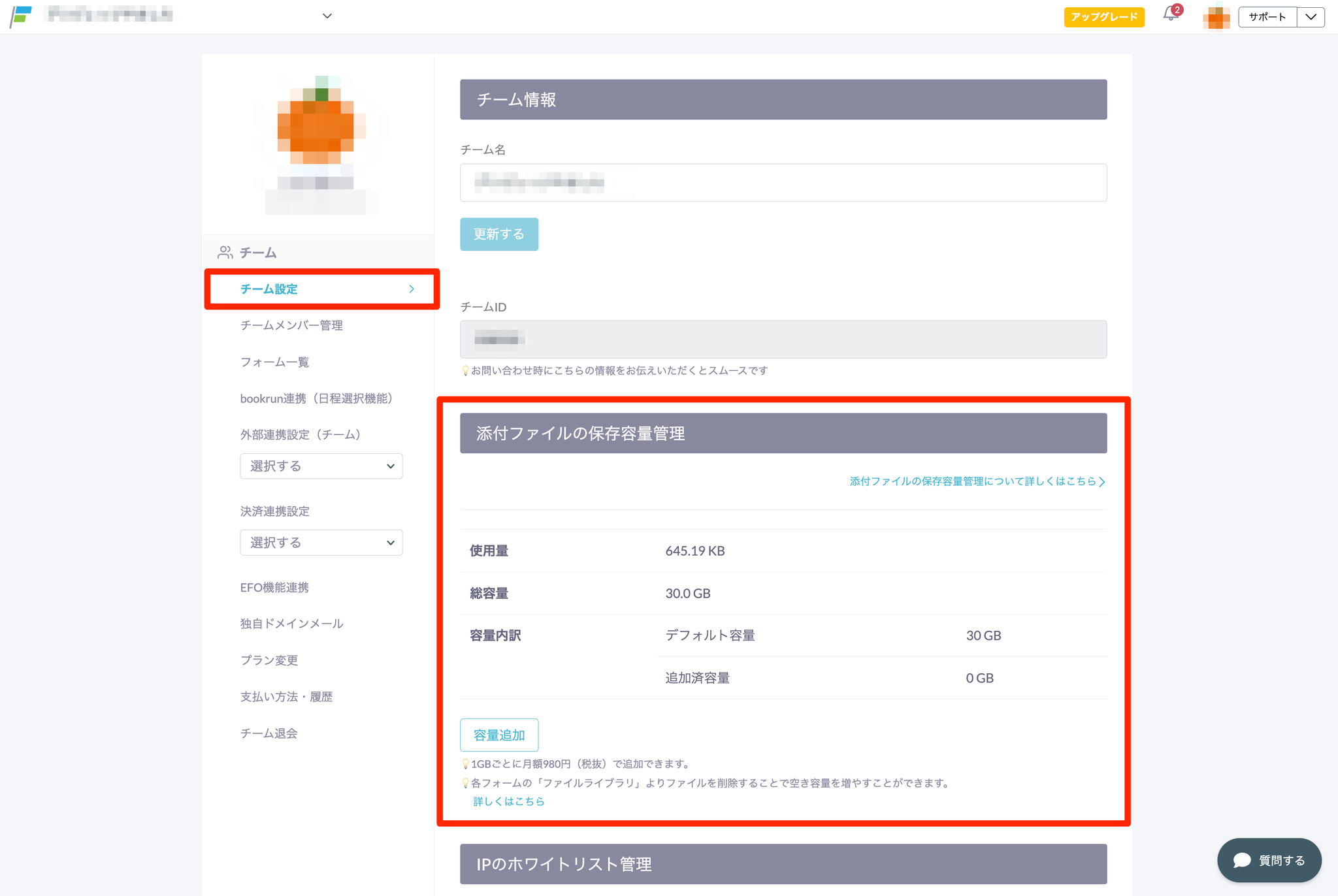Open プラン変更 in the sidebar
The image size is (1338, 896).
[269, 660]
